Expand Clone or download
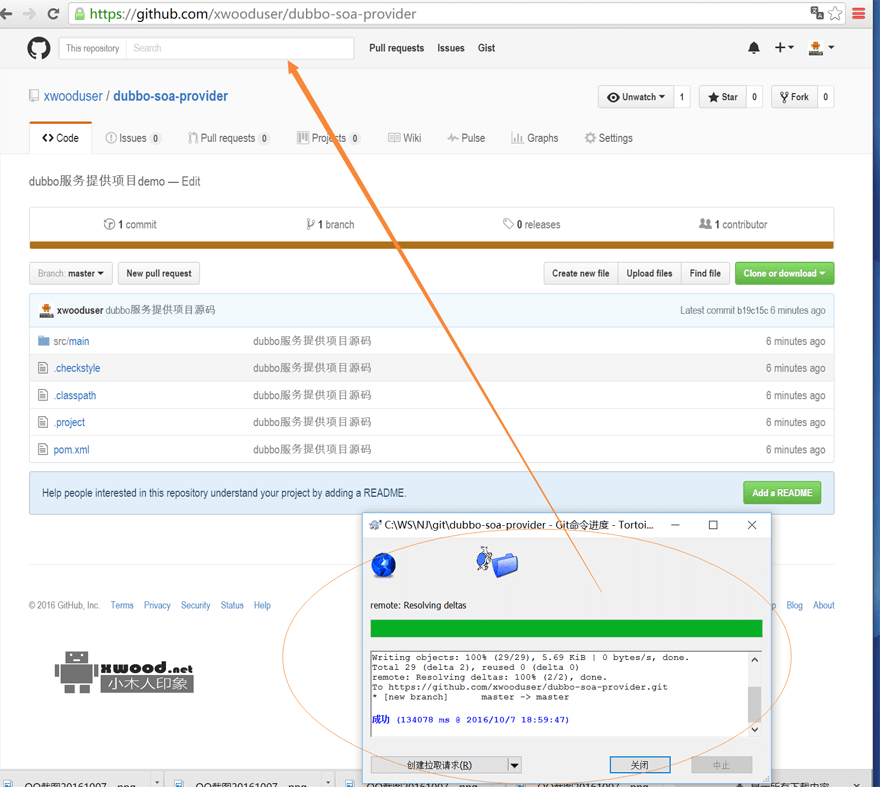880x787 pixels. tap(785, 273)
